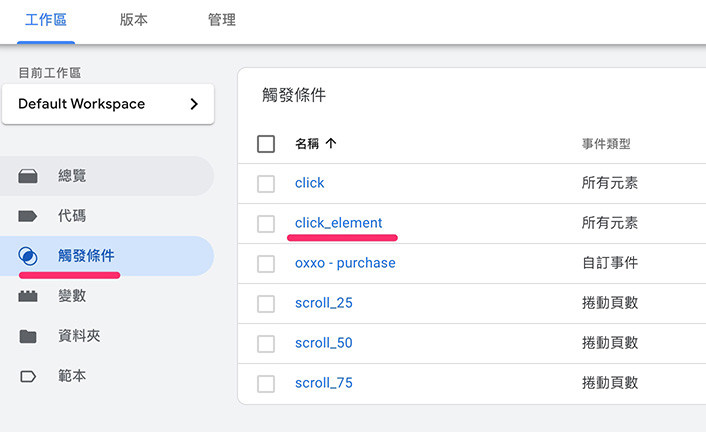Open the click_element trigger
Viewport: 706px width, 432px height.
click(338, 223)
